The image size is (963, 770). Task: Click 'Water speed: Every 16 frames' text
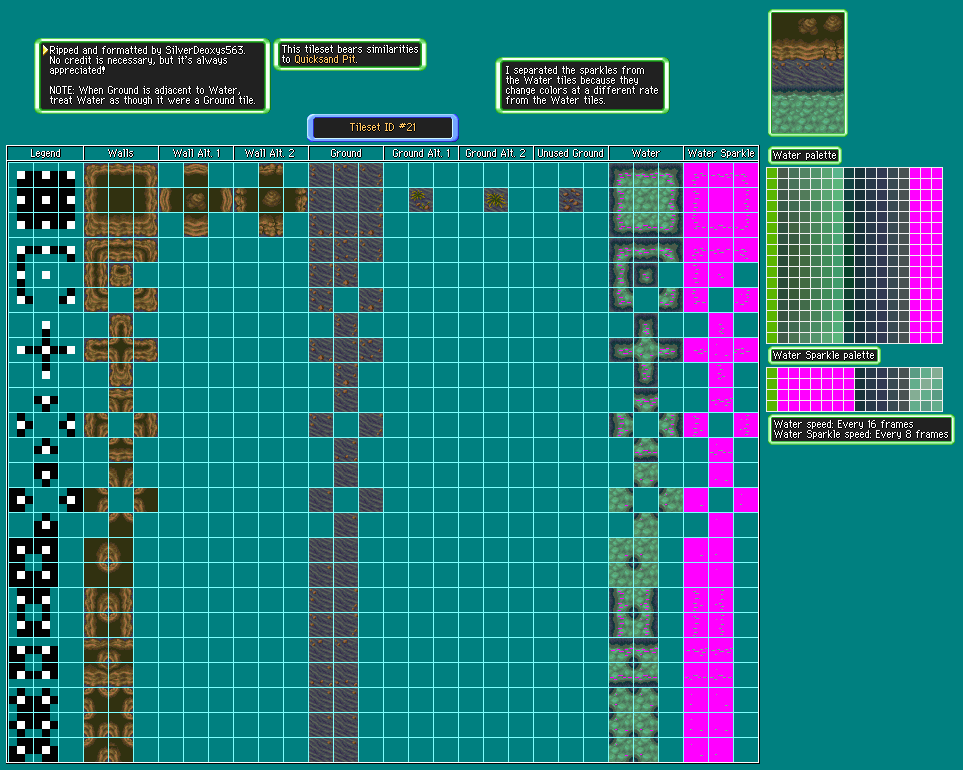pyautogui.click(x=843, y=424)
